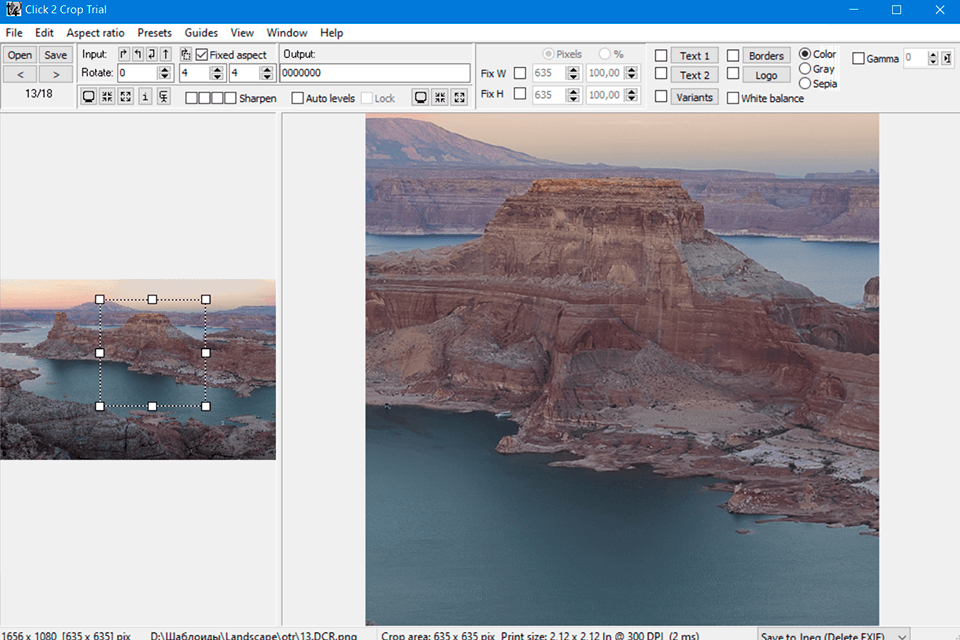Enable the checkbox next to Text 2

coord(661,73)
